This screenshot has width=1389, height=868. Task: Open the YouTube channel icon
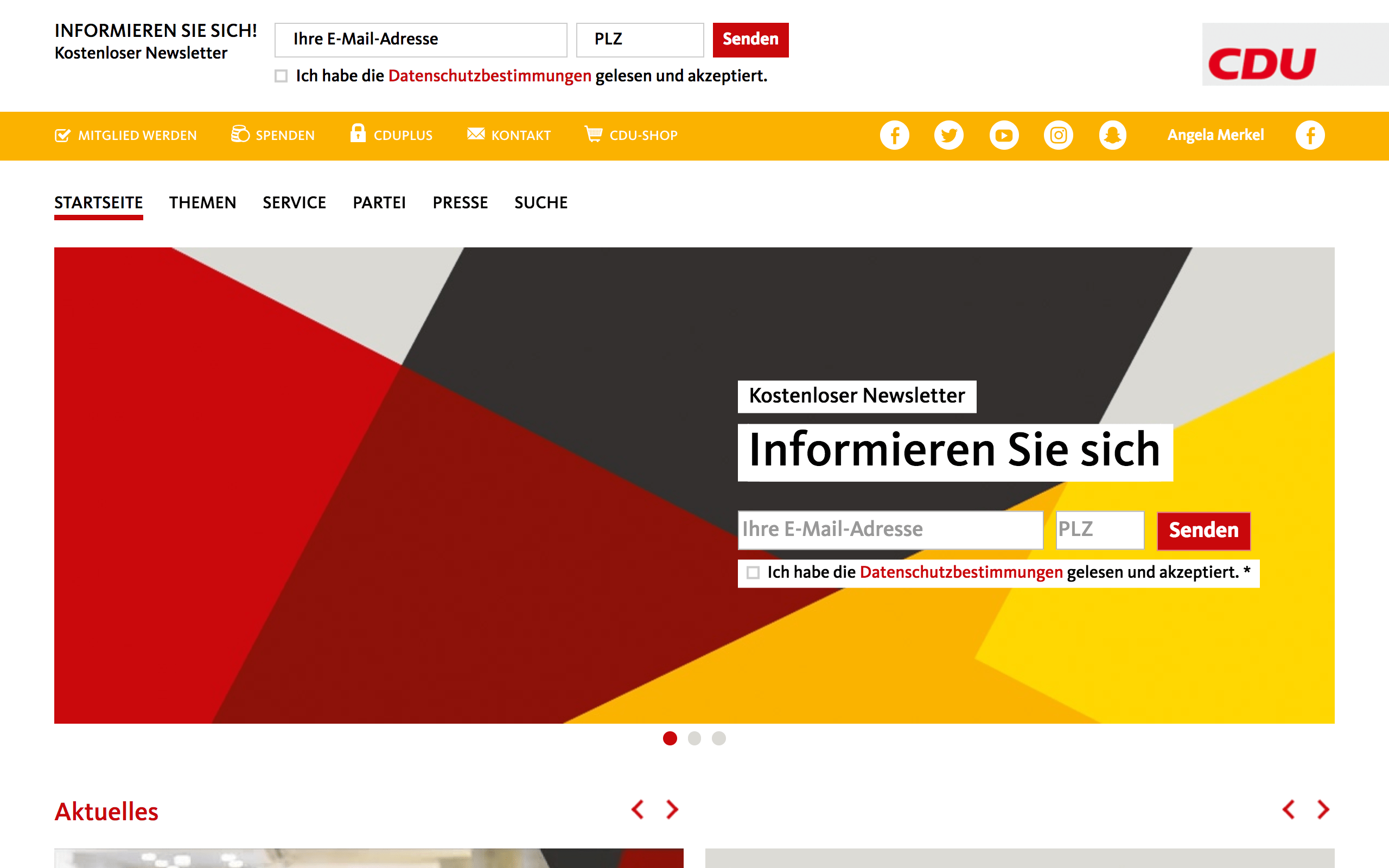click(1004, 136)
